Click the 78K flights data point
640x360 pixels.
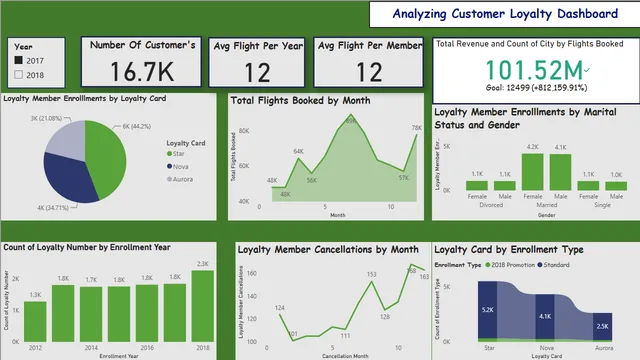[x=417, y=135]
